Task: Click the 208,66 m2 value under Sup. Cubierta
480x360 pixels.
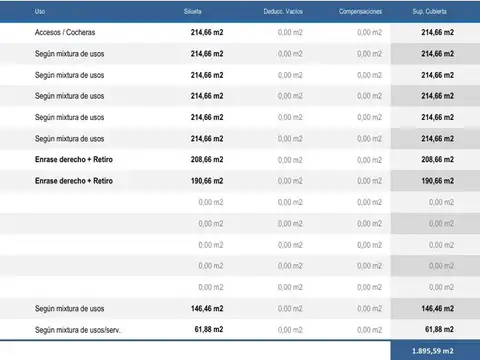Action: [437, 160]
